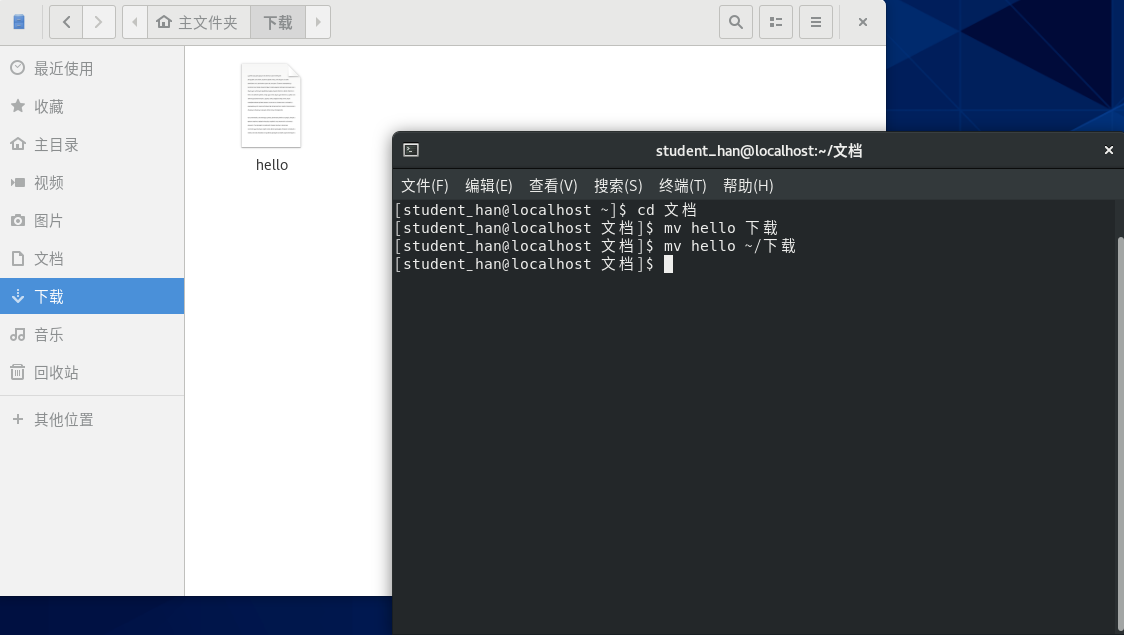Close the file manager window
The height and width of the screenshot is (635, 1124).
863,22
